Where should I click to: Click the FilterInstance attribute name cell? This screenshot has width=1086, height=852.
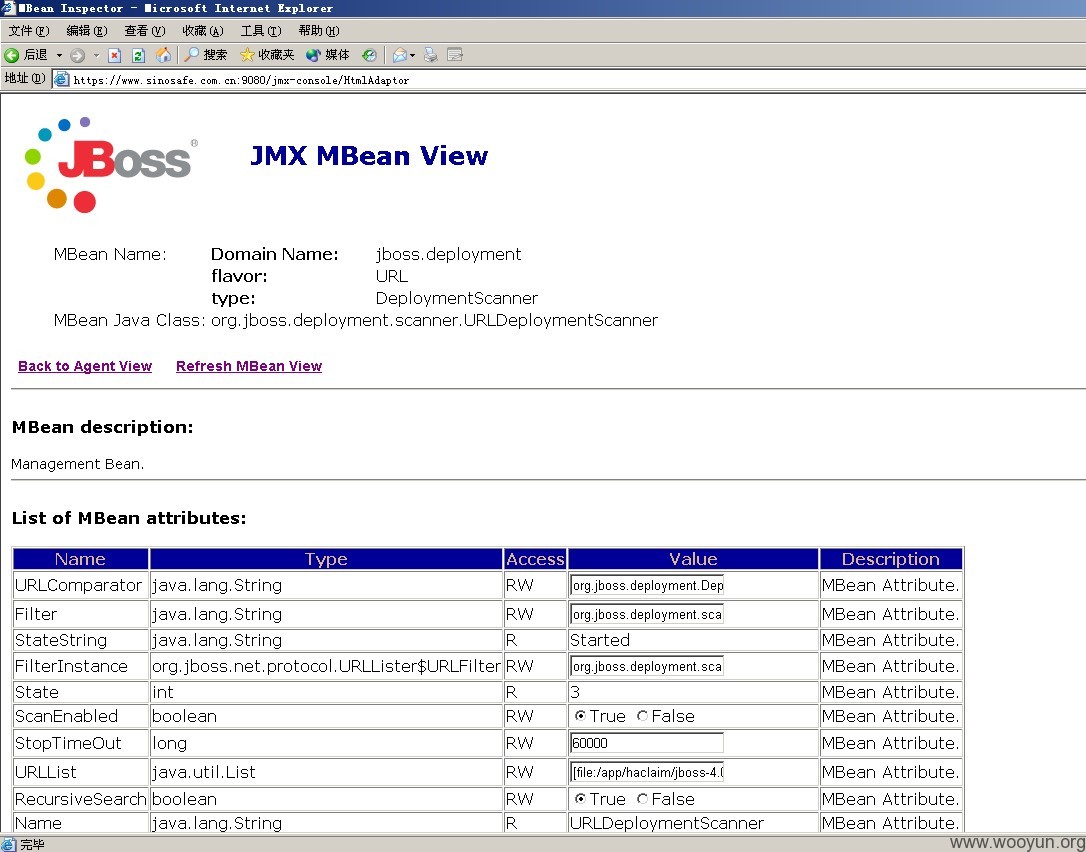click(x=80, y=666)
